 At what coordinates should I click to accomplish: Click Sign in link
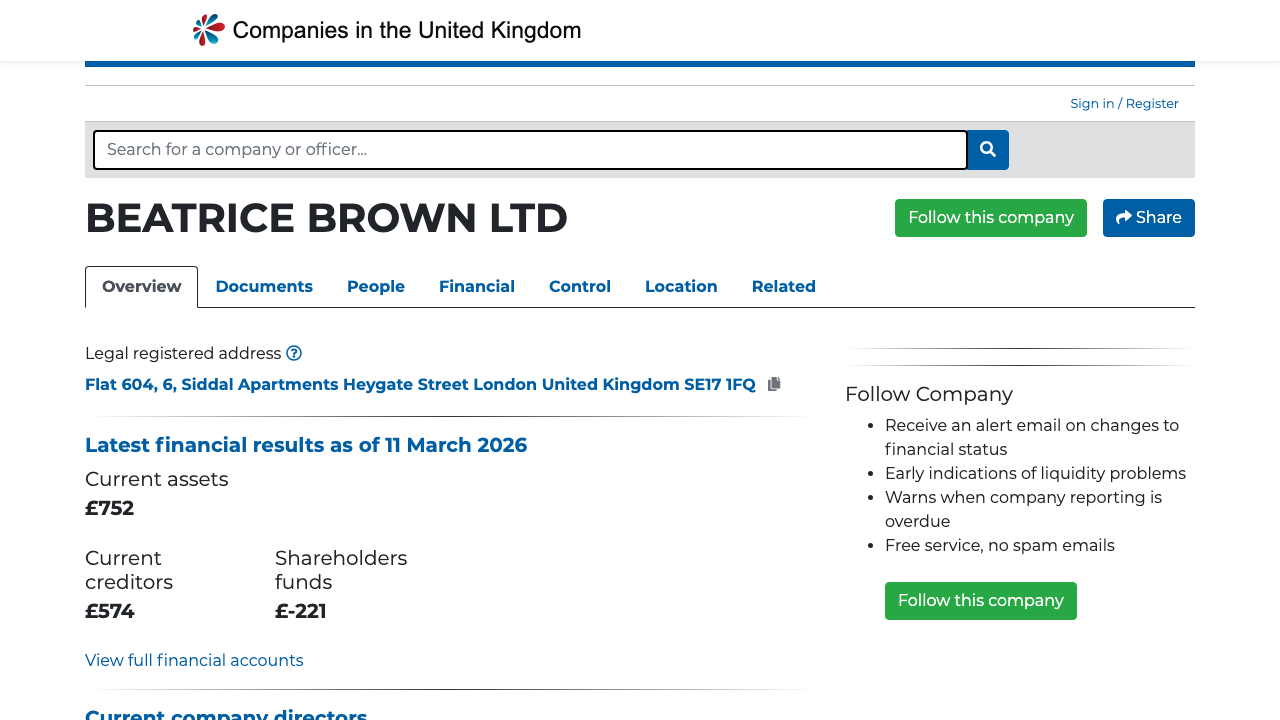click(1091, 103)
